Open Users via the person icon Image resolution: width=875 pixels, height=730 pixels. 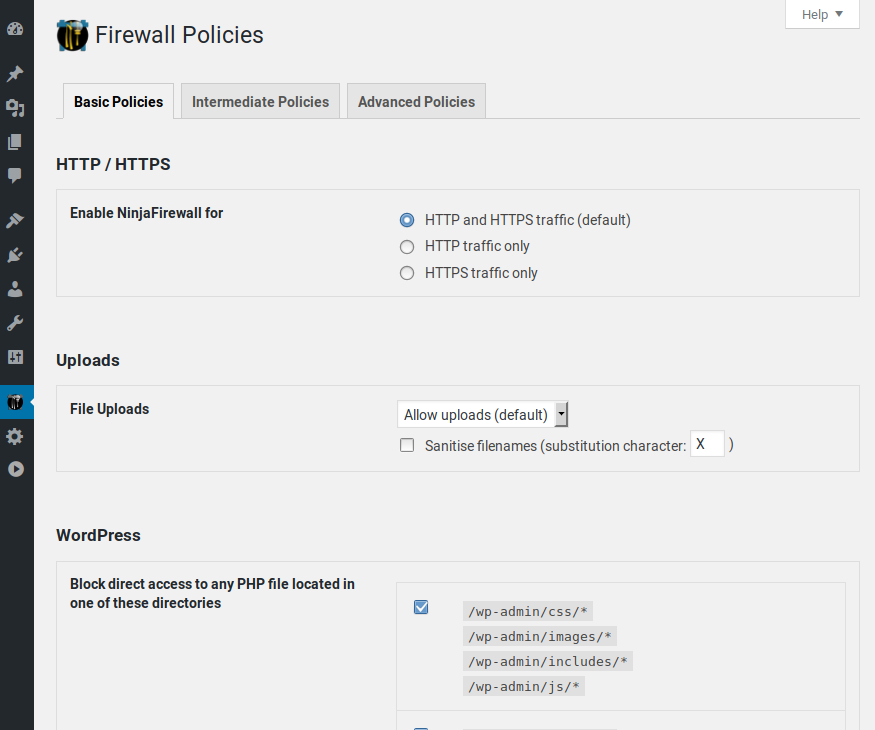tap(15, 289)
